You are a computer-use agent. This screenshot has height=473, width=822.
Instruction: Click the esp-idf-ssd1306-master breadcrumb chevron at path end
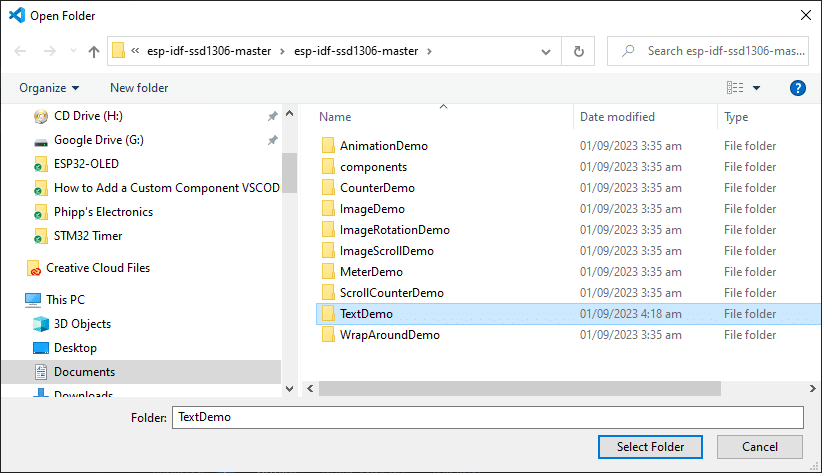click(429, 51)
